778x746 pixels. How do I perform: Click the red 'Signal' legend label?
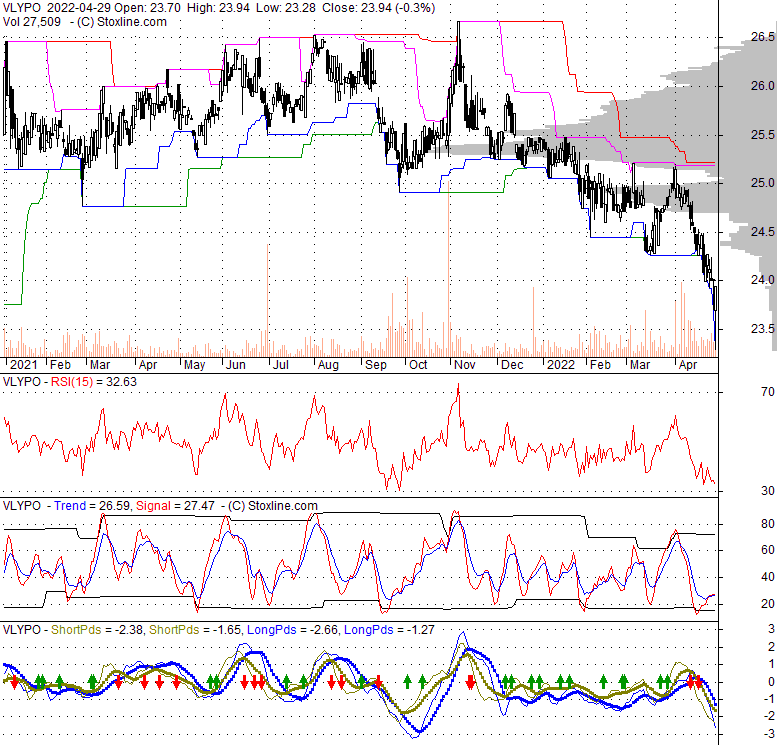[x=153, y=506]
